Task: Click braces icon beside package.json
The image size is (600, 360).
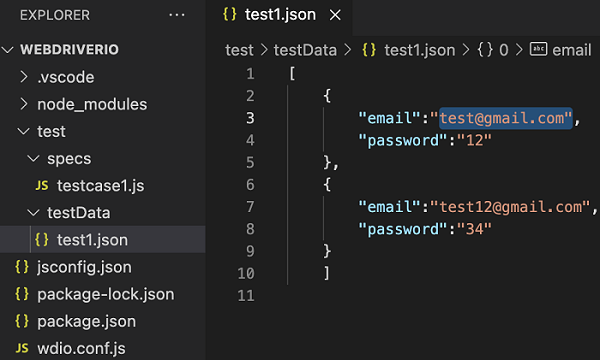Action: point(22,321)
